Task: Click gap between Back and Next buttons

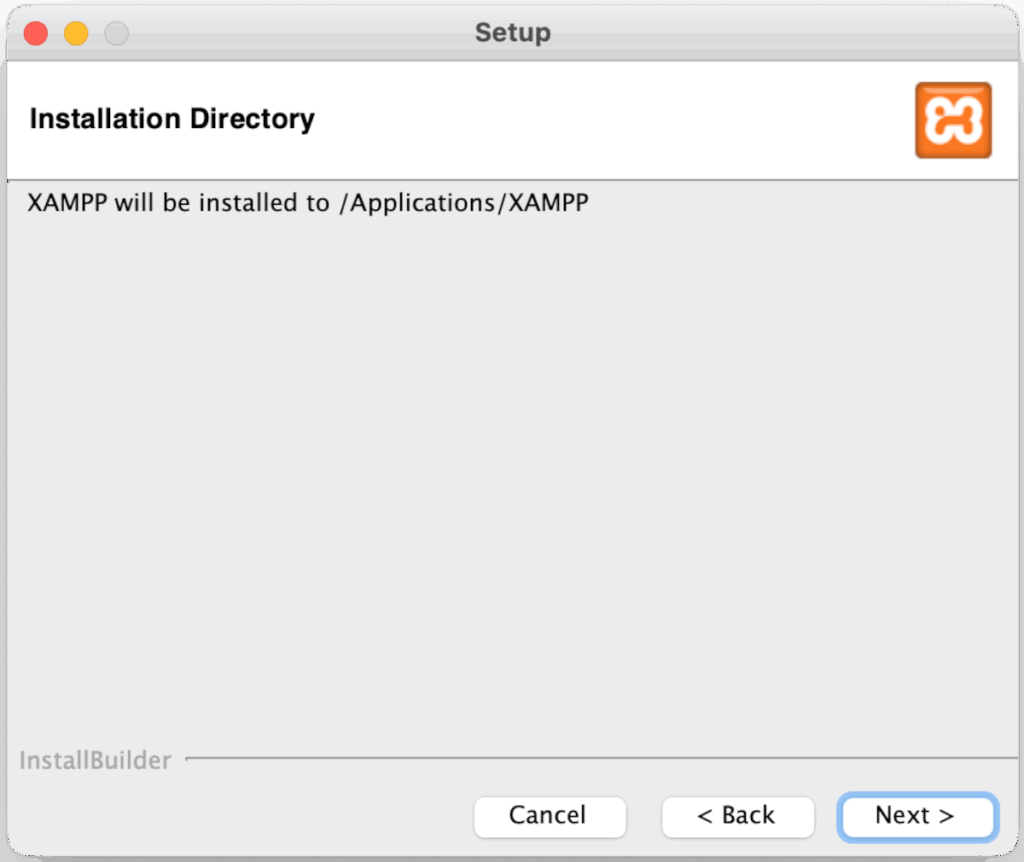Action: (x=827, y=816)
